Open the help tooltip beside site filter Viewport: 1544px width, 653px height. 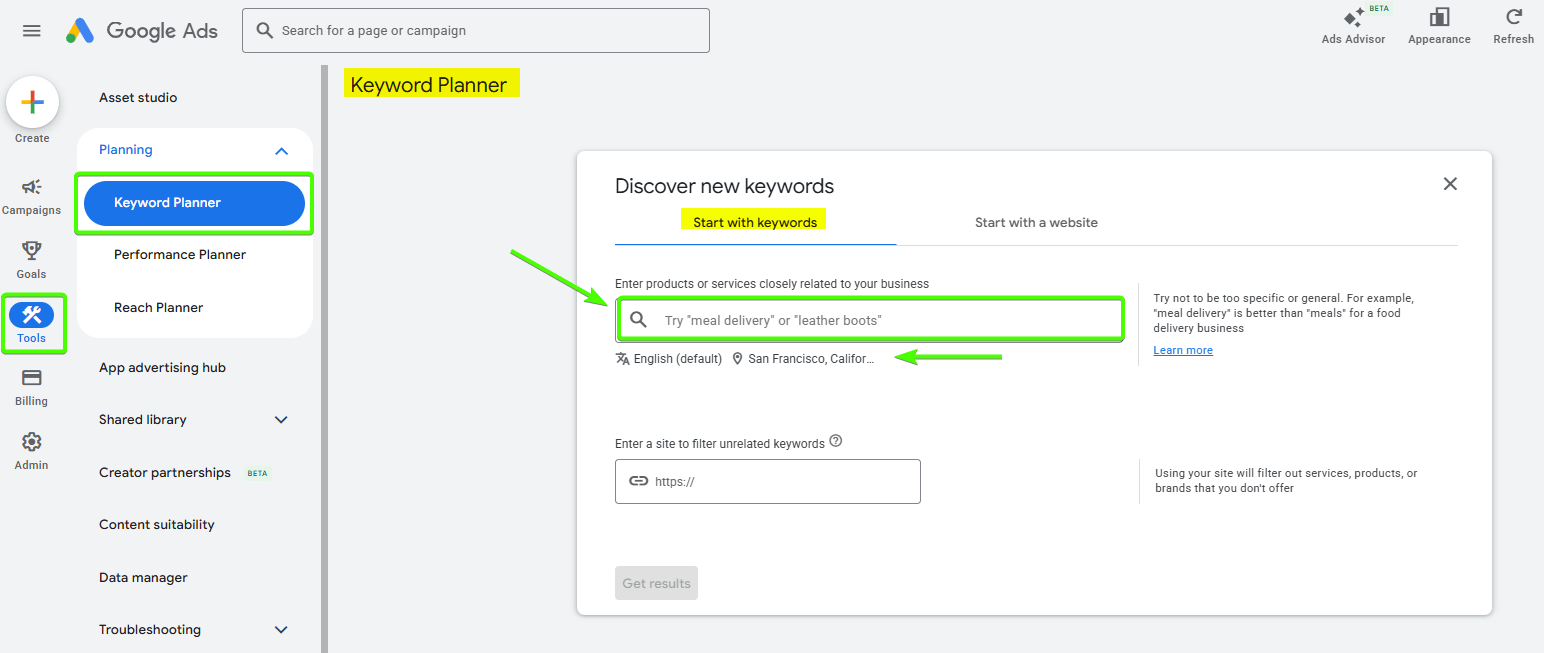pyautogui.click(x=836, y=440)
